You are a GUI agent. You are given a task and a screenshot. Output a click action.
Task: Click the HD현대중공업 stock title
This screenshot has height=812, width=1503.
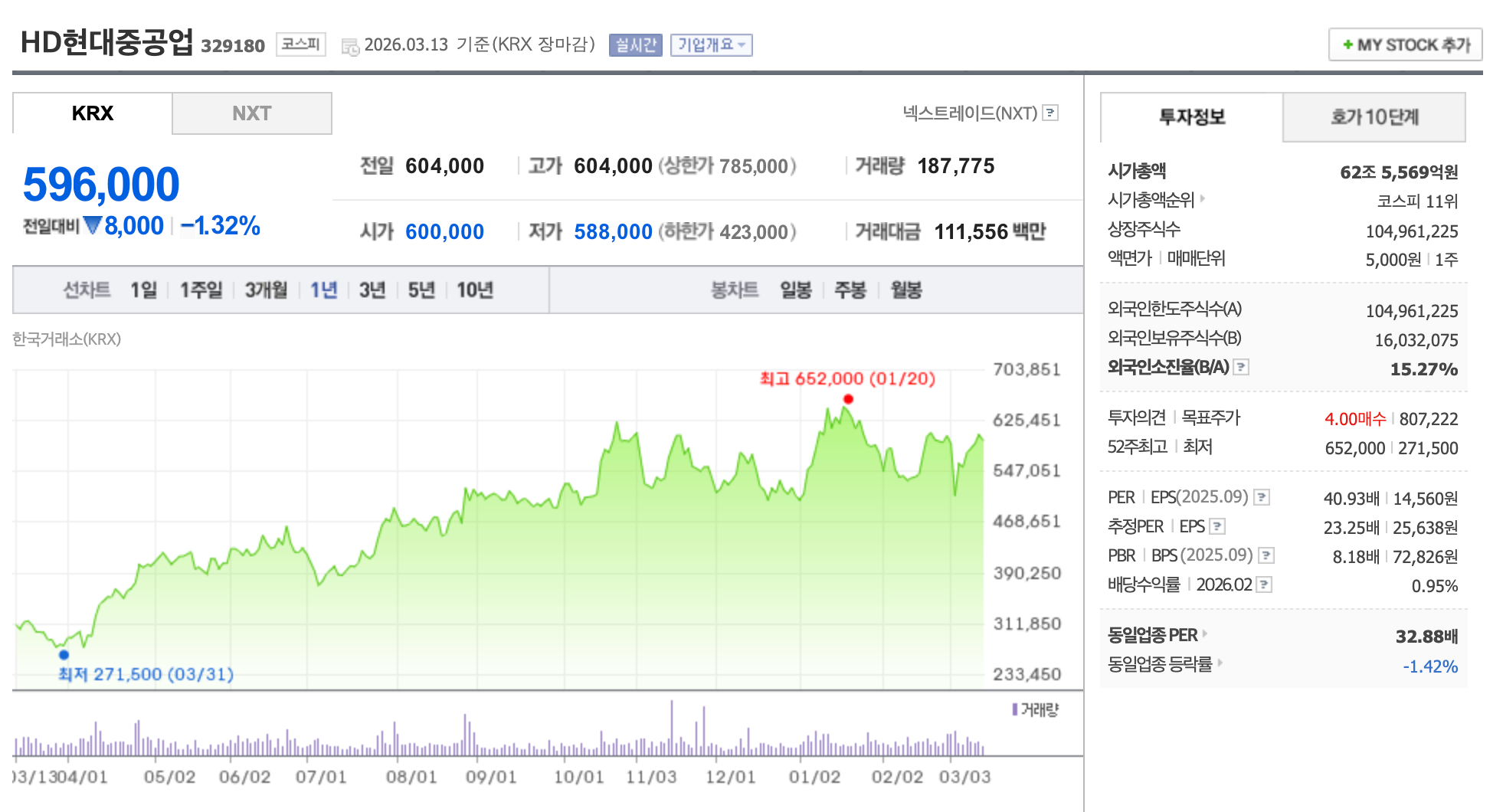106,43
